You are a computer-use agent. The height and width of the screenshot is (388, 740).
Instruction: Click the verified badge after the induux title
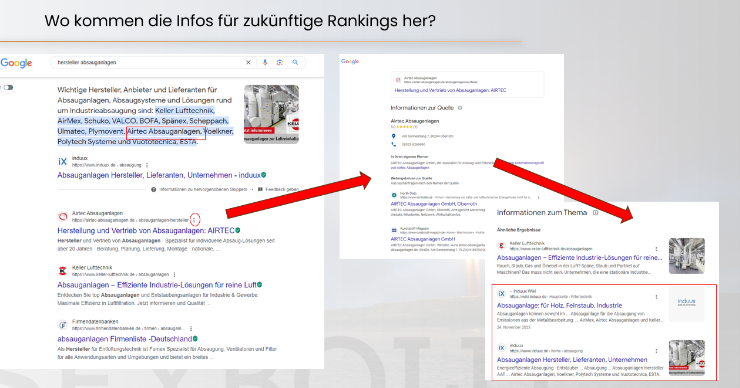264,175
